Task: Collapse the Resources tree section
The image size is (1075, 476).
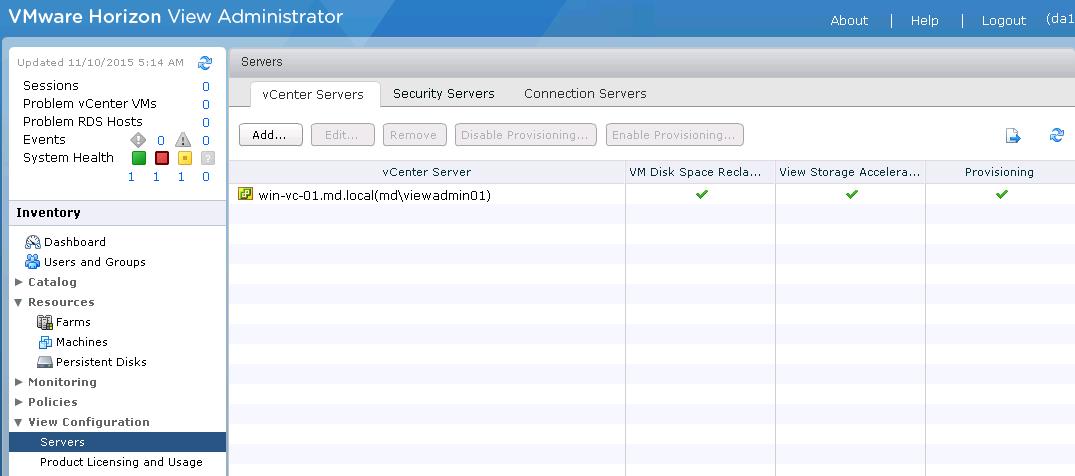Action: 19,302
